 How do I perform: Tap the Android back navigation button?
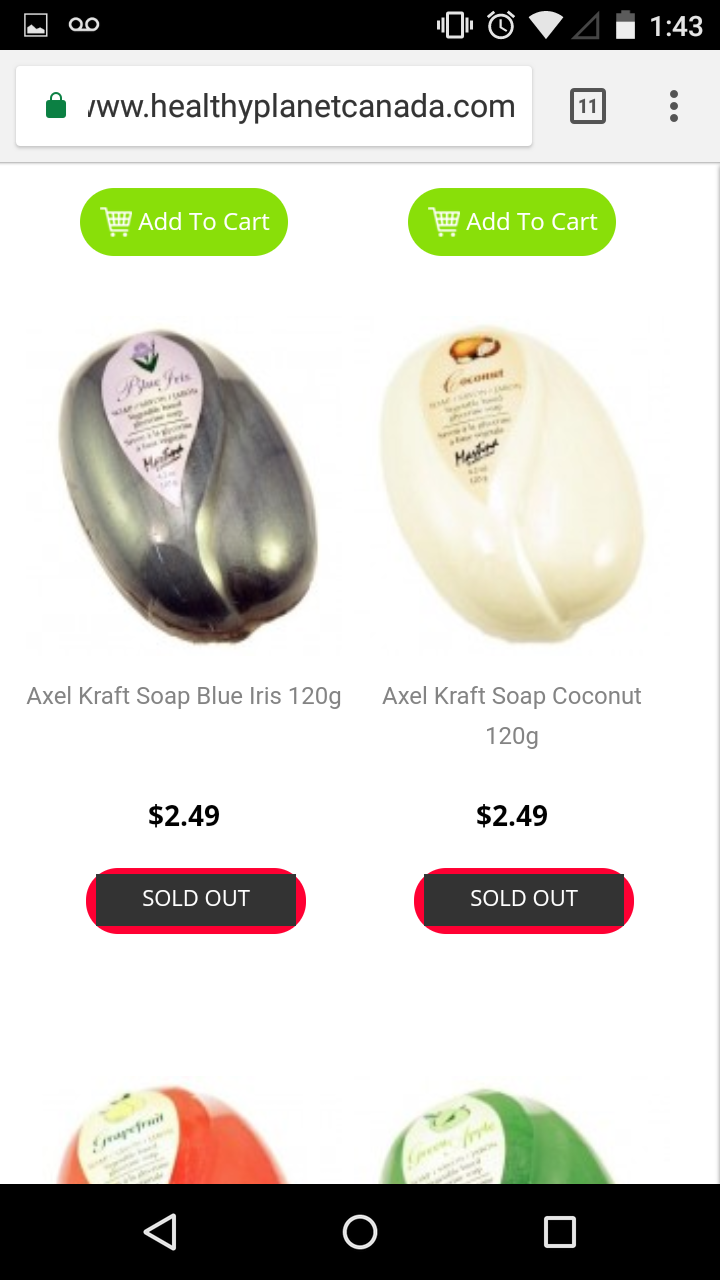(x=160, y=1232)
